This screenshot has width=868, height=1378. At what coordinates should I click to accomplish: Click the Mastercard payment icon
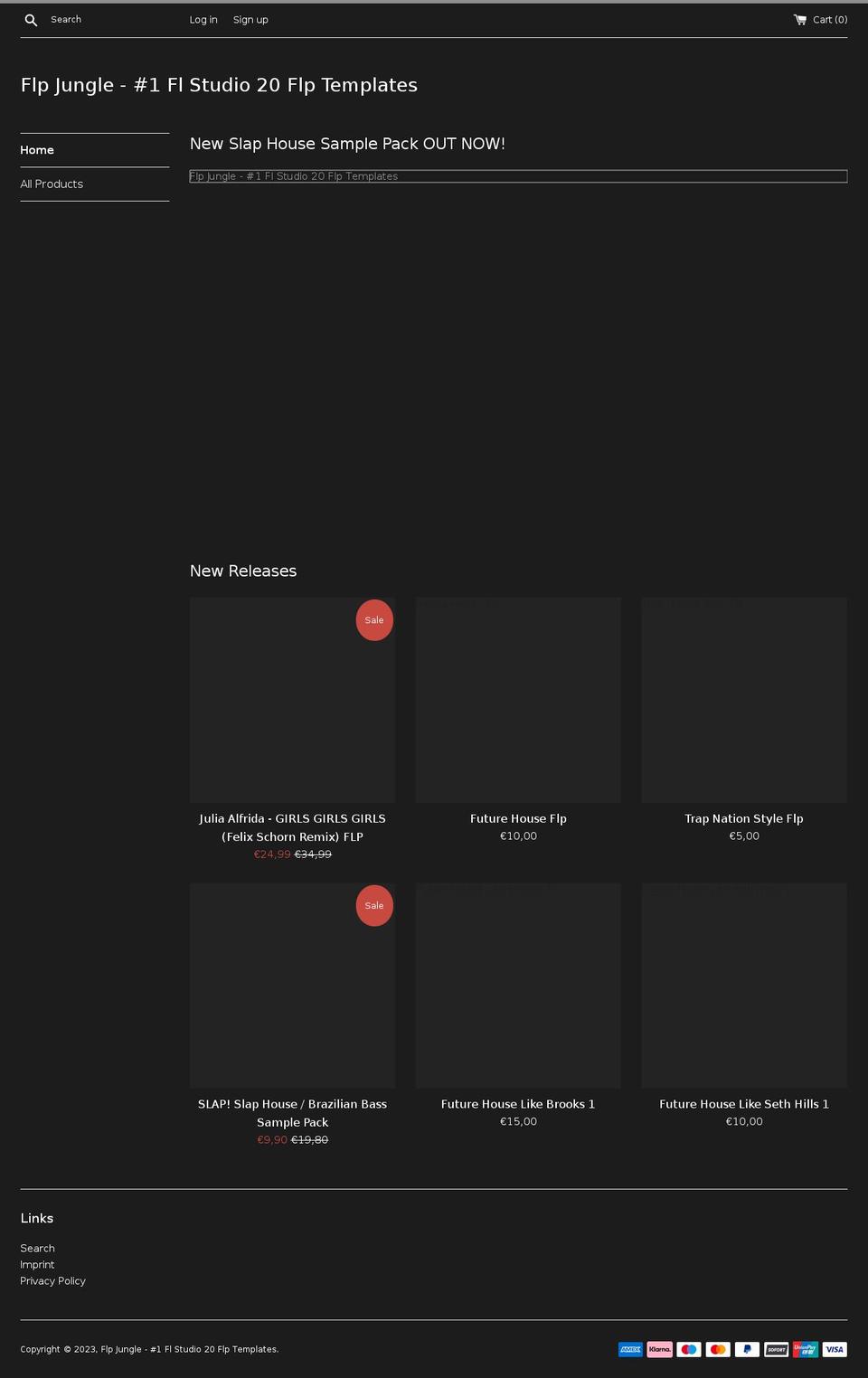(x=718, y=1349)
